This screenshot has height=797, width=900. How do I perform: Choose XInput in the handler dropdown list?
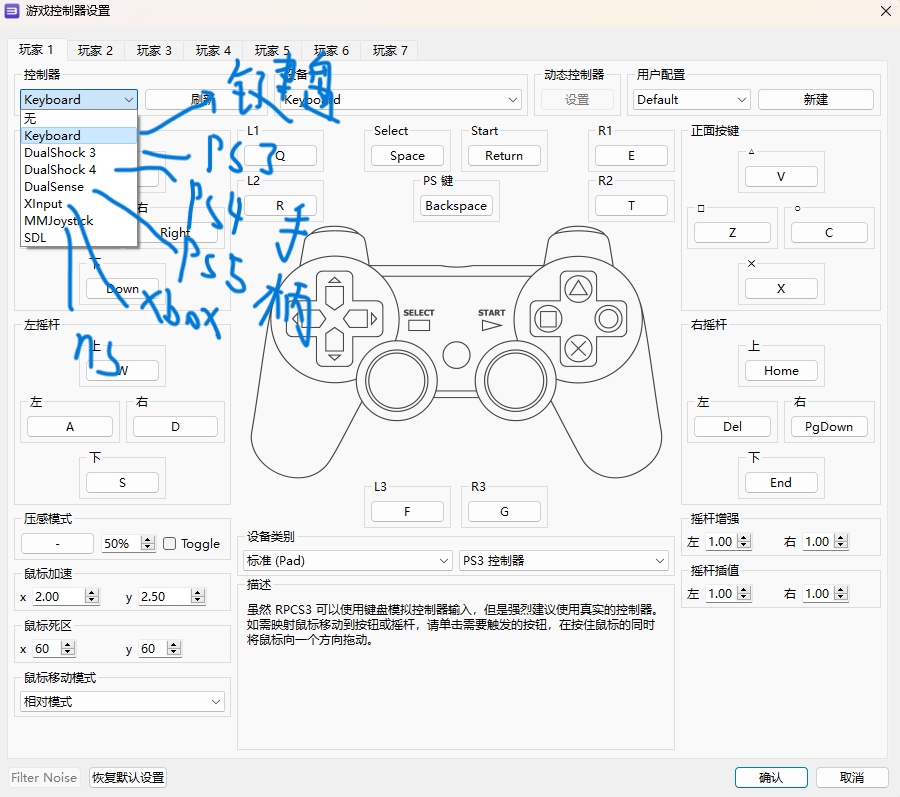(43, 204)
